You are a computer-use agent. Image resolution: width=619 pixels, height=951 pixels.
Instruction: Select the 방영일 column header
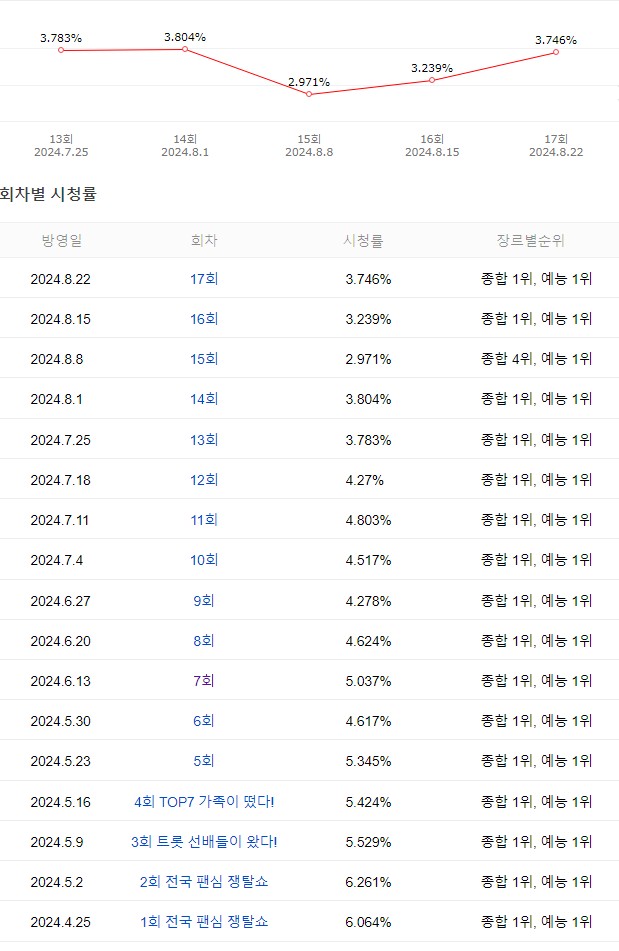[61, 241]
